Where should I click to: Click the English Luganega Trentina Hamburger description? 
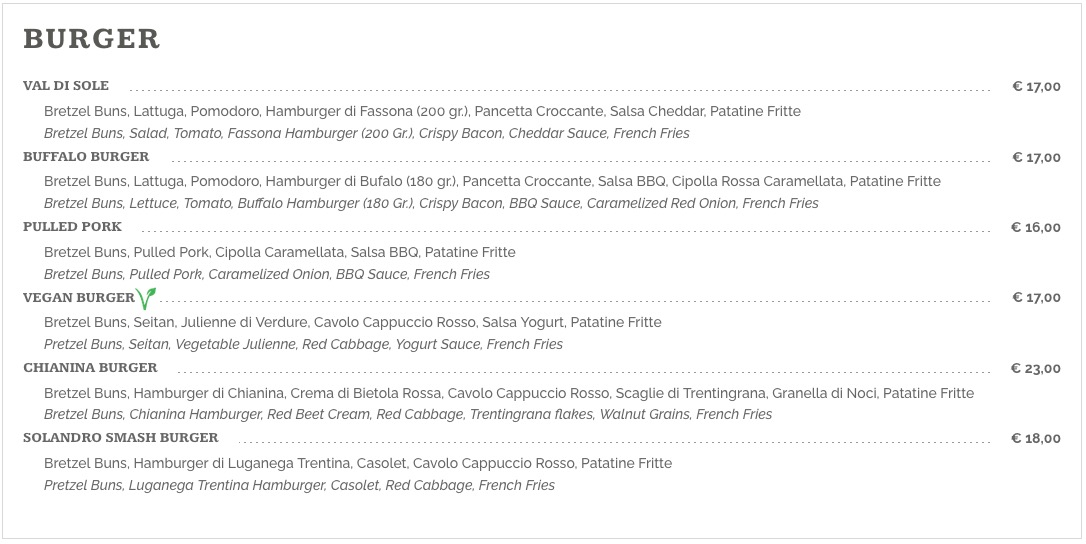(299, 486)
